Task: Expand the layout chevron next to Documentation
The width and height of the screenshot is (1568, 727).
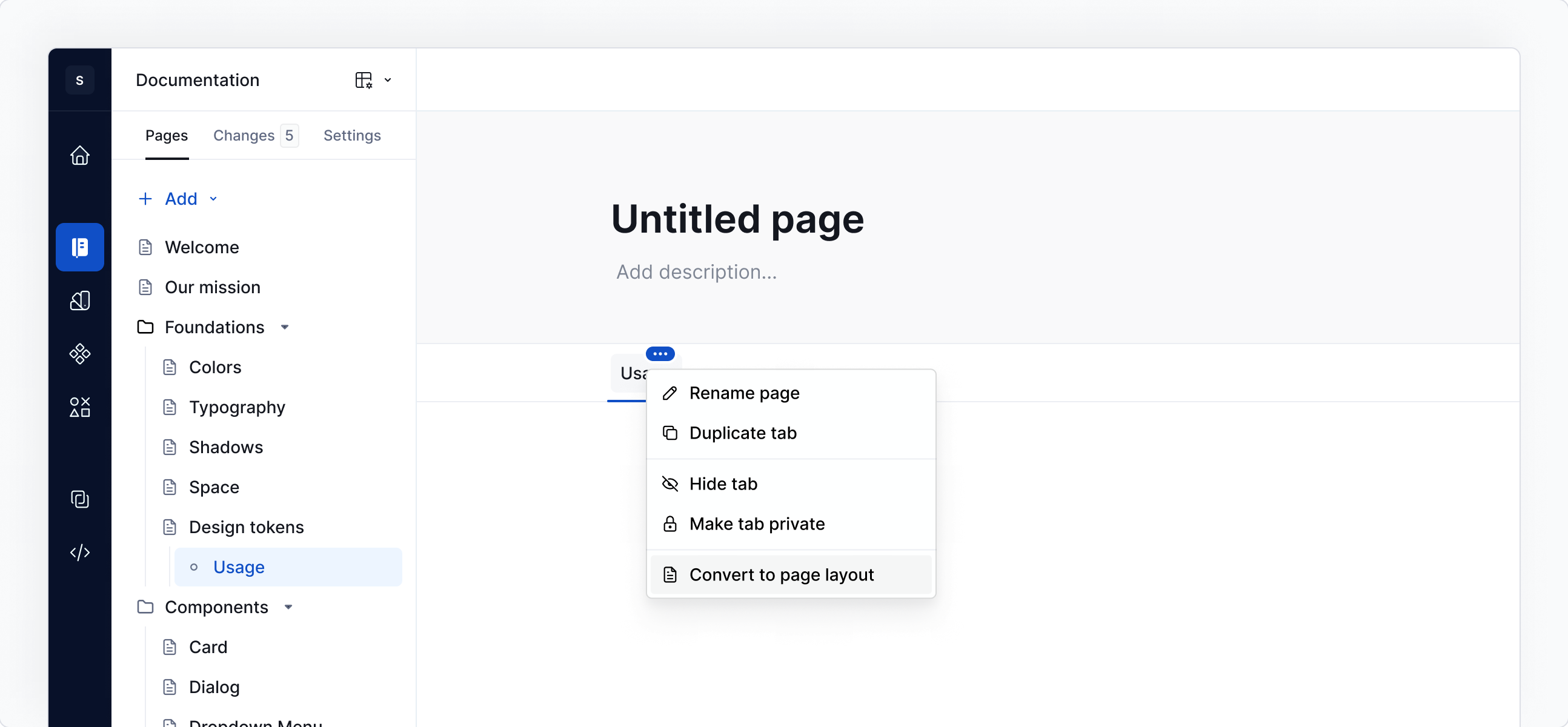Action: tap(388, 80)
